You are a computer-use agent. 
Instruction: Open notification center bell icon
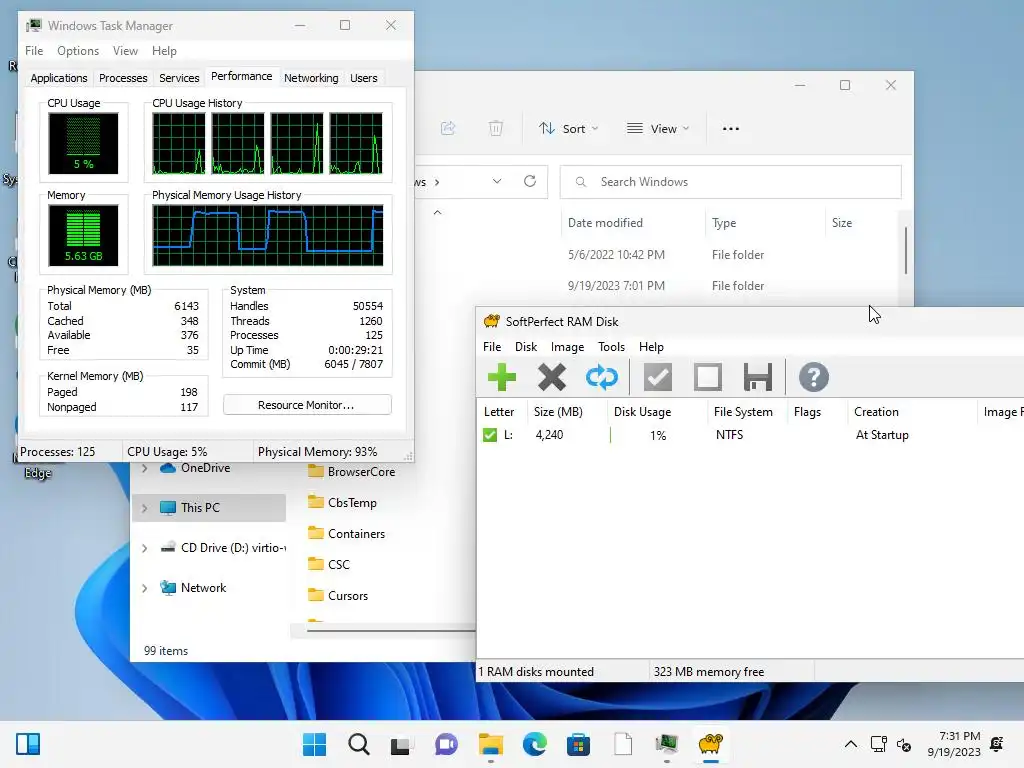[x=997, y=744]
